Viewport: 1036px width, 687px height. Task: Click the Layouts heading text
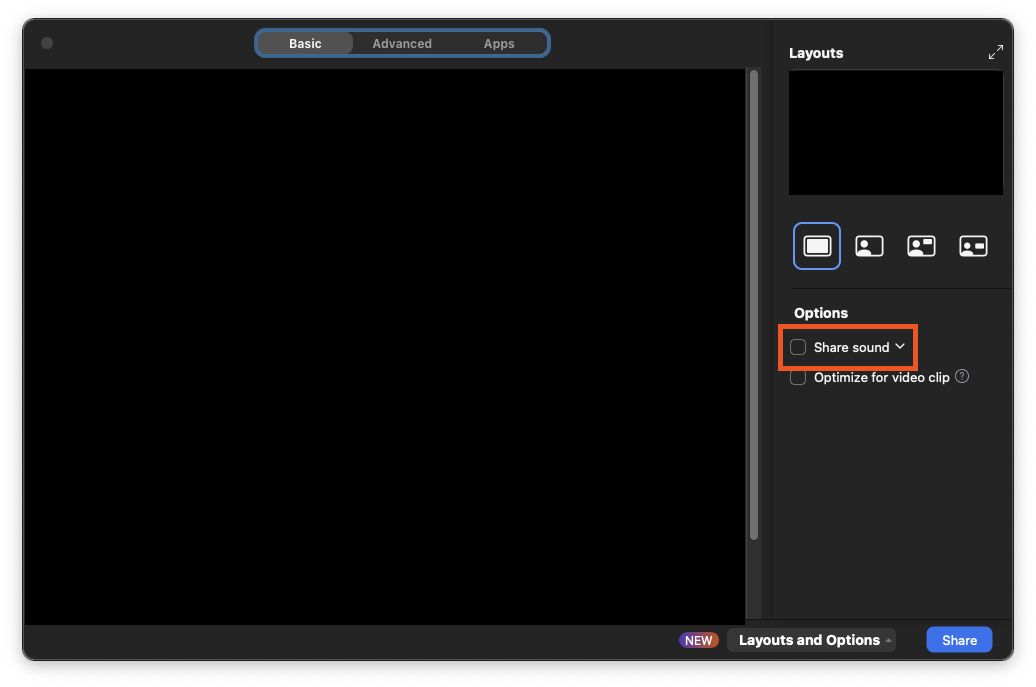click(x=816, y=53)
